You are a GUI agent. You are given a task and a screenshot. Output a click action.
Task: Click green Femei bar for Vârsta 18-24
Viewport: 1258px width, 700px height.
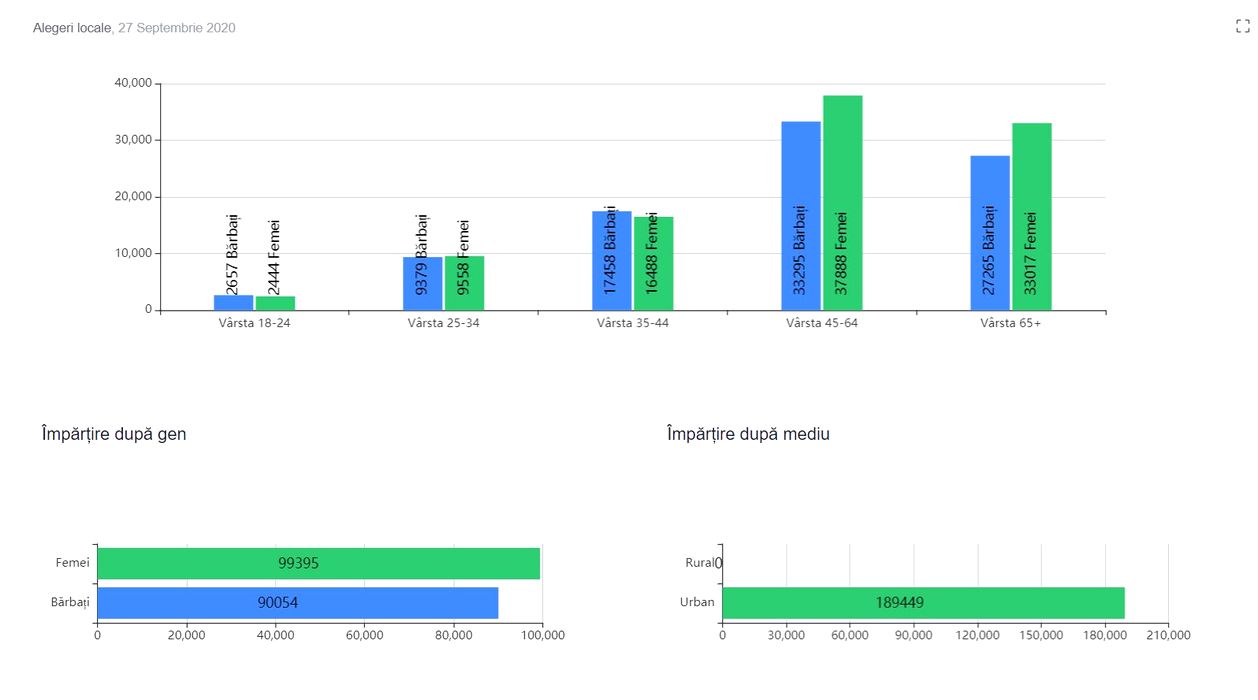coord(275,303)
